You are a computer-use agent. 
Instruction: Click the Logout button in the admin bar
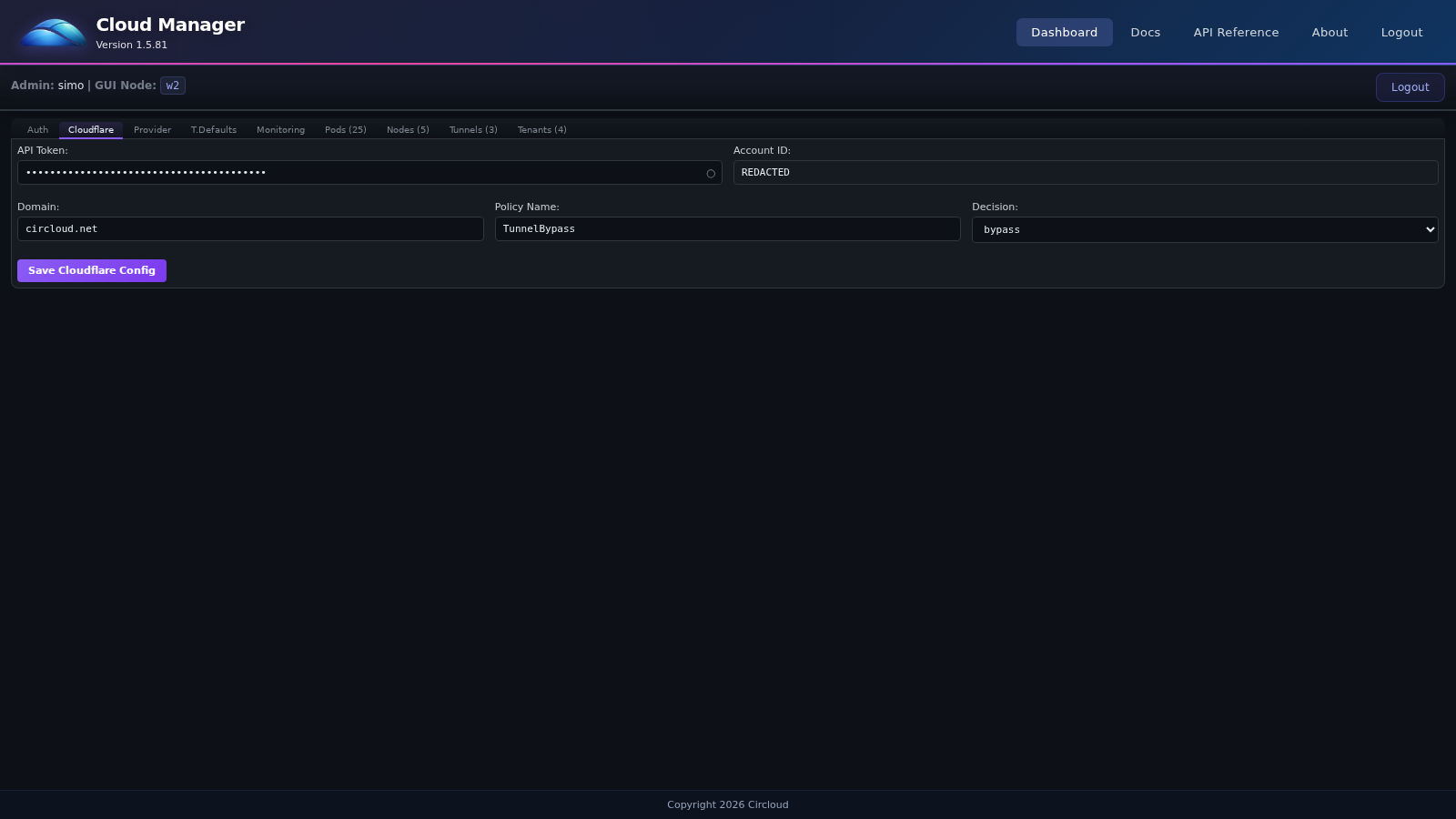1410,86
